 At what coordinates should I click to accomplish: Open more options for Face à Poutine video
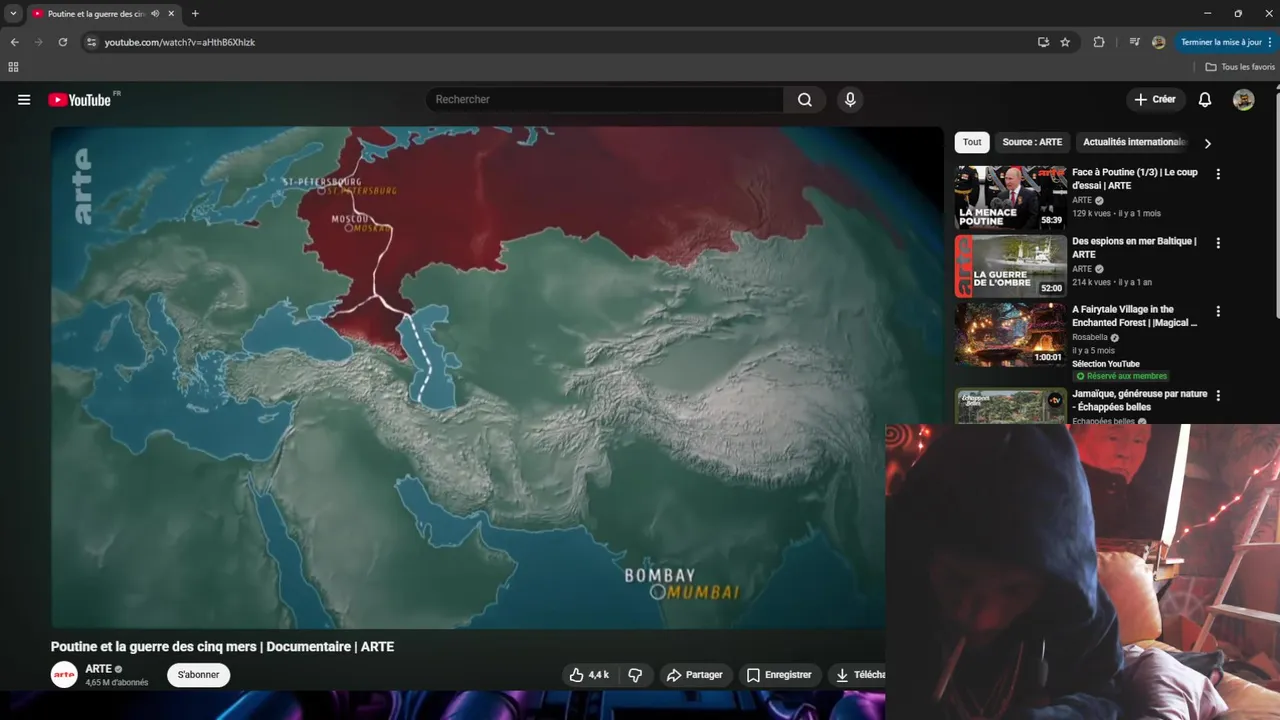1218,174
